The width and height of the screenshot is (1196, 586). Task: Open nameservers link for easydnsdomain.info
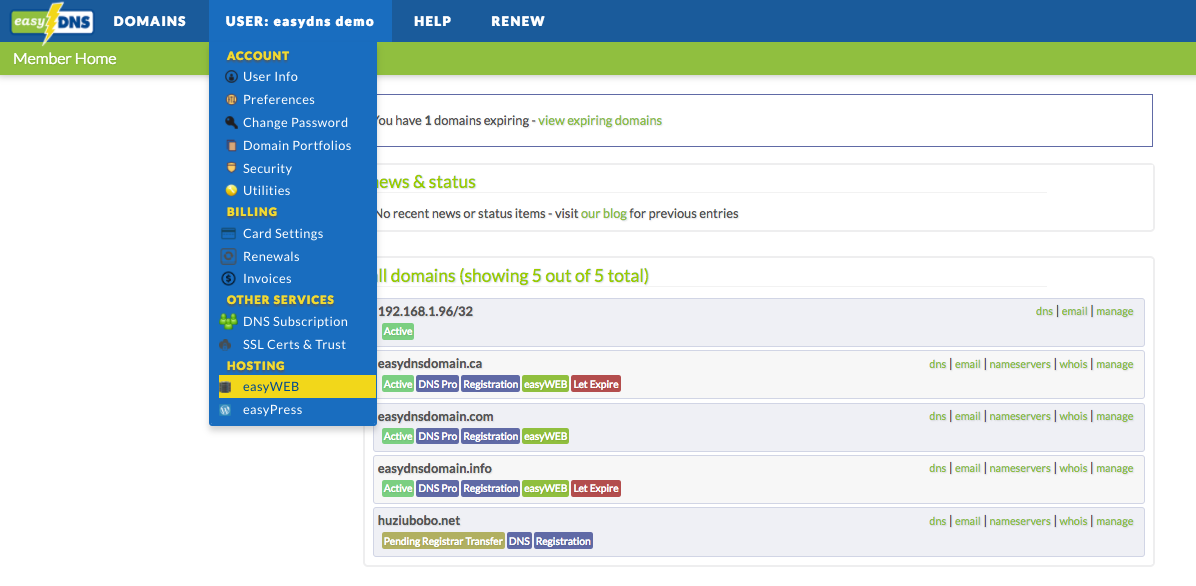point(1020,468)
